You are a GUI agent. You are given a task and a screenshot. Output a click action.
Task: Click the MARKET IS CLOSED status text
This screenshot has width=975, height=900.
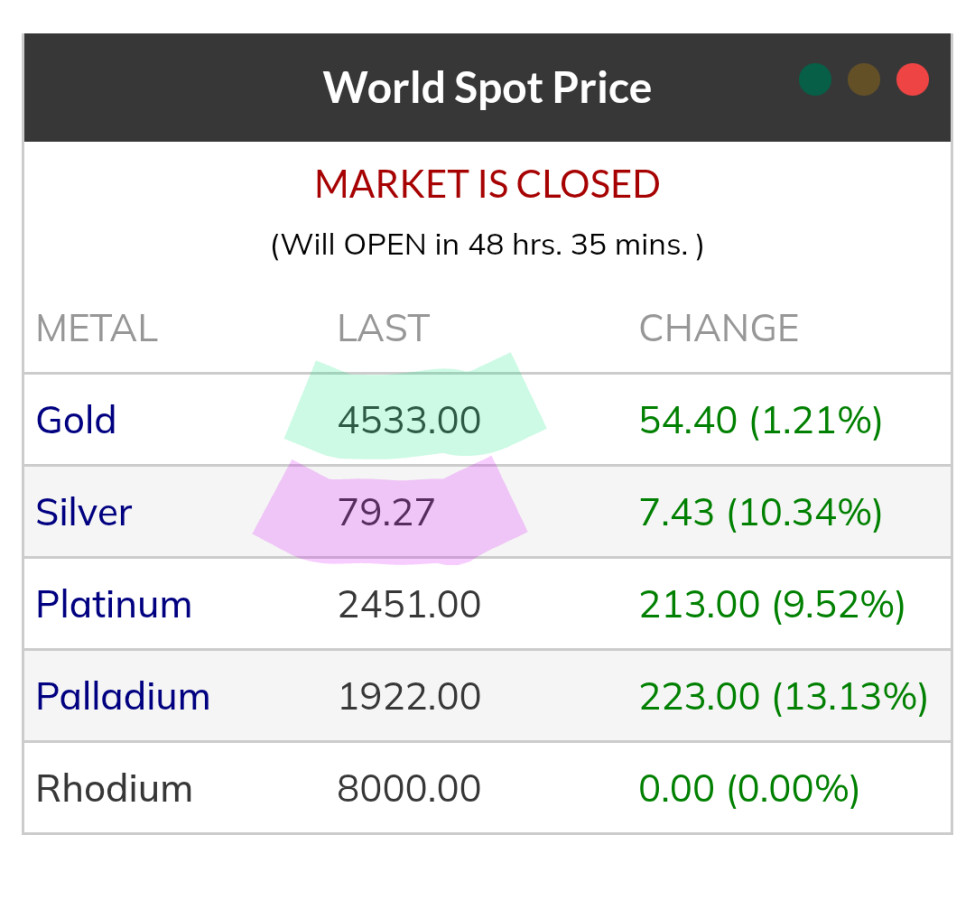(x=487, y=185)
